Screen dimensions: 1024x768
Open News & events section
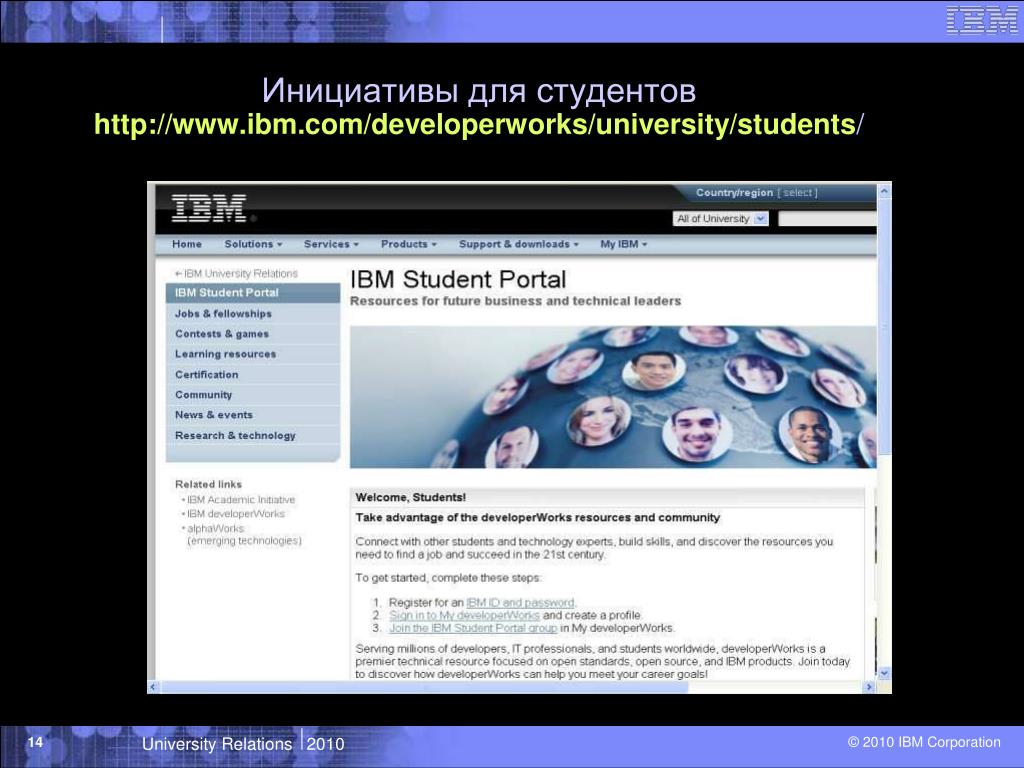(253, 415)
